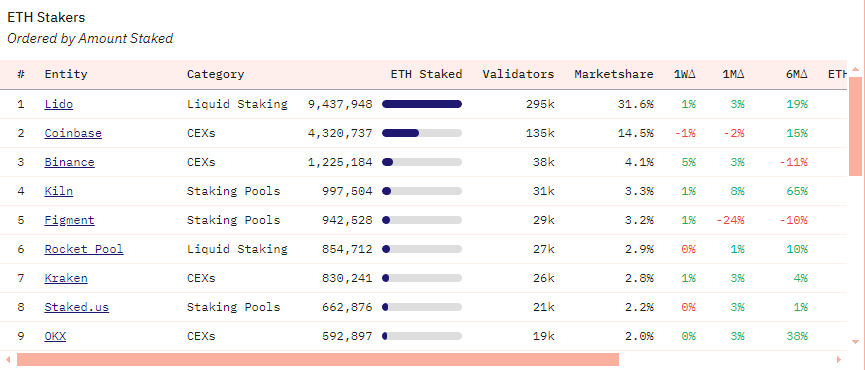The image size is (865, 370).
Task: Open the Kiln staking pool link
Action: [x=58, y=191]
